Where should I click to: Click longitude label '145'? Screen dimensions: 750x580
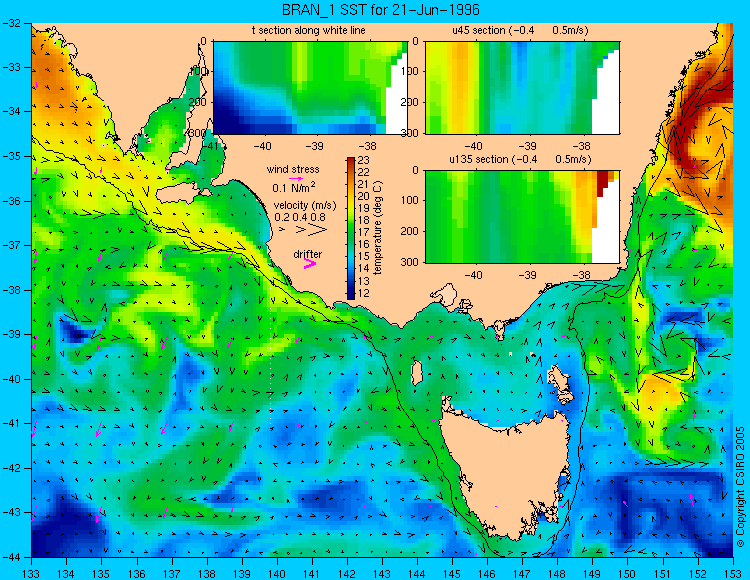(x=452, y=574)
